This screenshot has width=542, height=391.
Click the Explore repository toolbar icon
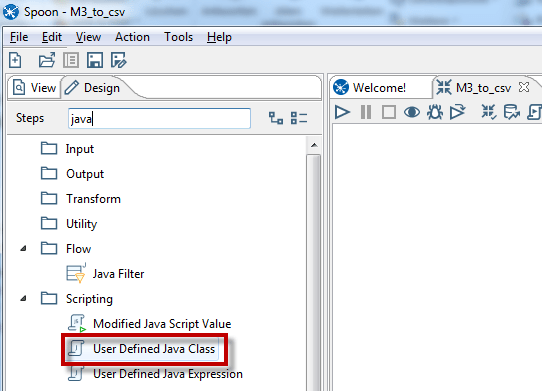(71, 60)
